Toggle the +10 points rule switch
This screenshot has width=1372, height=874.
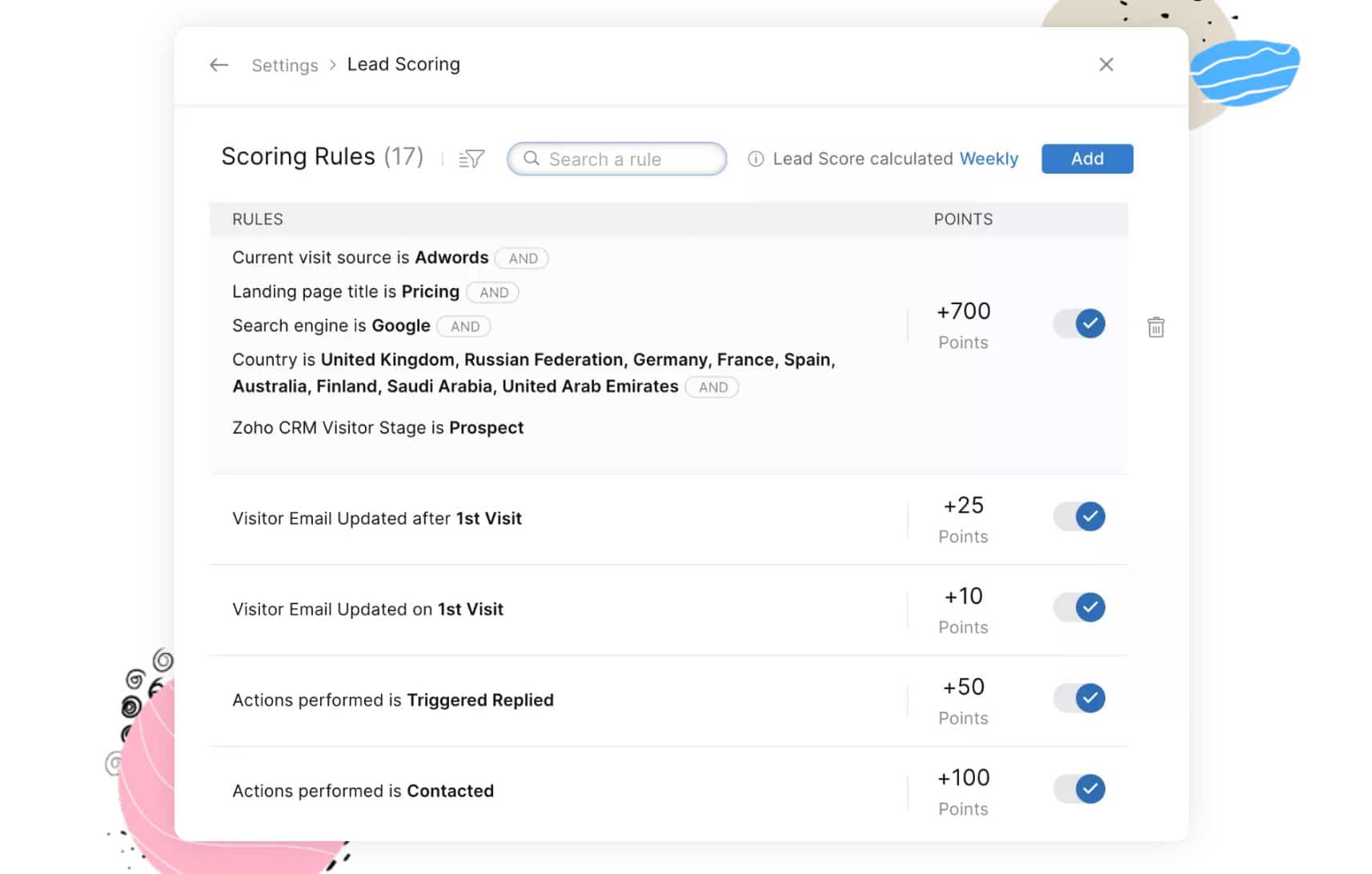[x=1079, y=607]
